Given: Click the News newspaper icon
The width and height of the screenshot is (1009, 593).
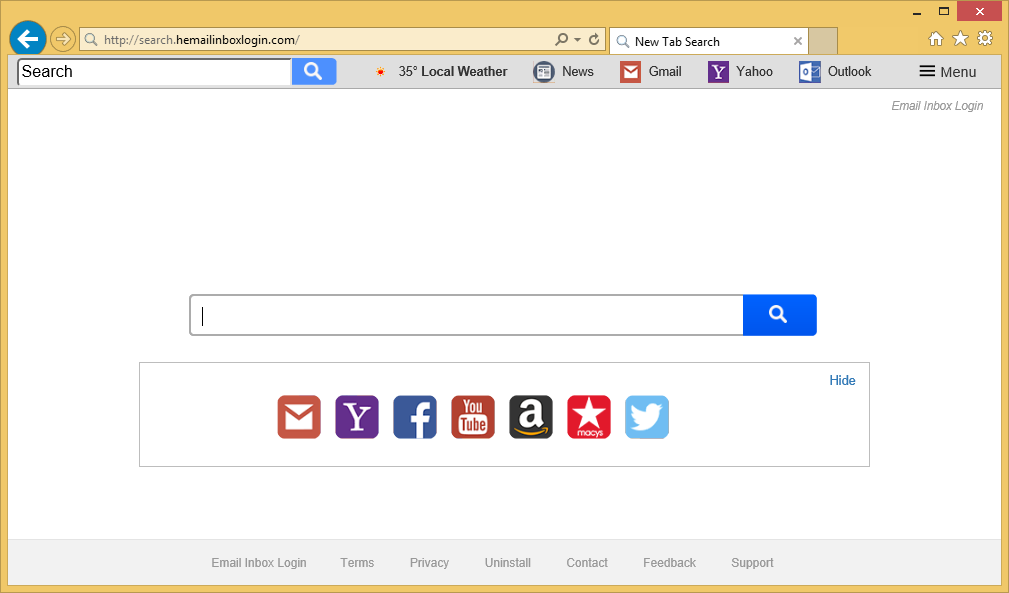Looking at the screenshot, I should pyautogui.click(x=544, y=72).
